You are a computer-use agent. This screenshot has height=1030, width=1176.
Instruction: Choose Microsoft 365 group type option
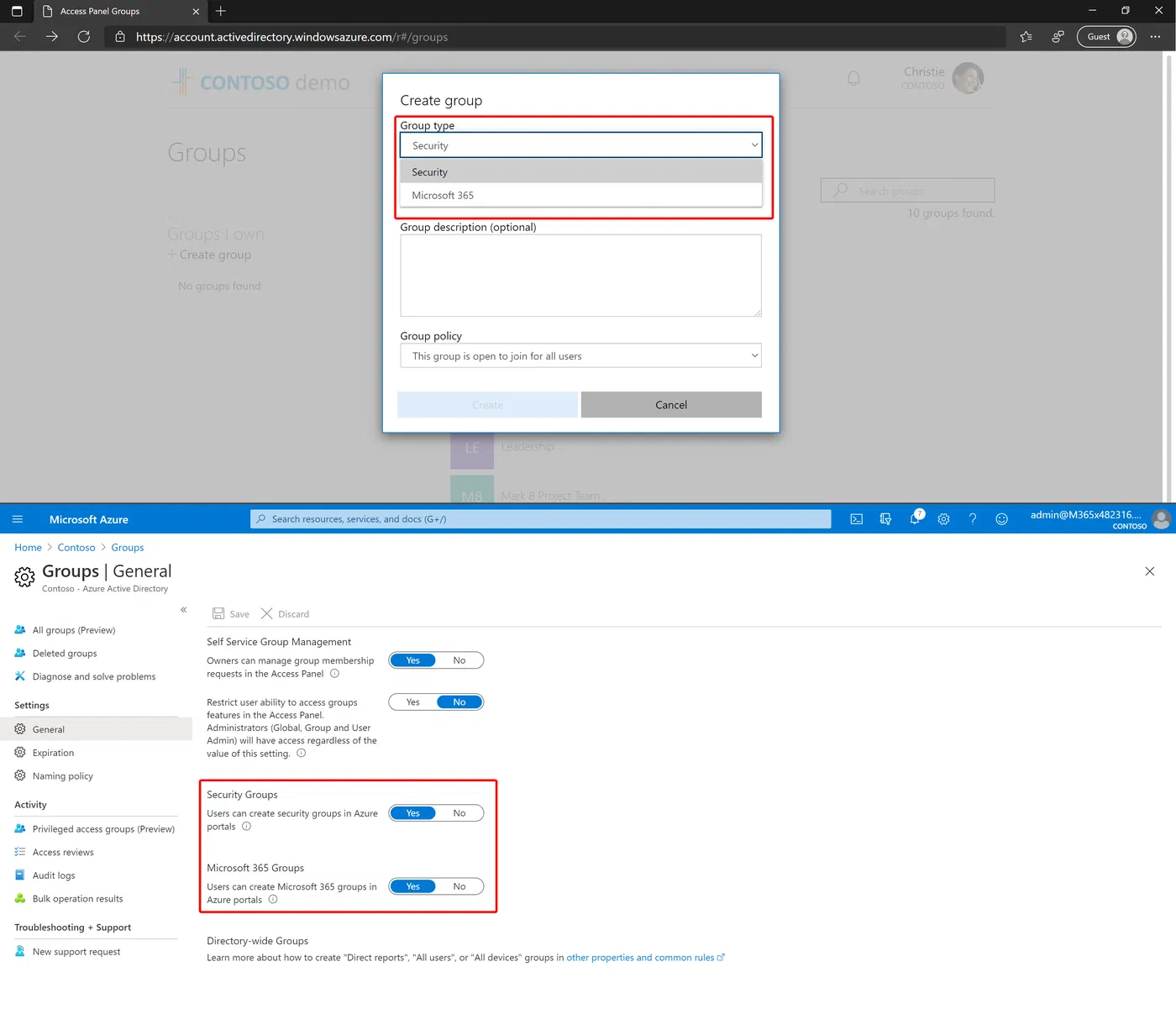(581, 195)
